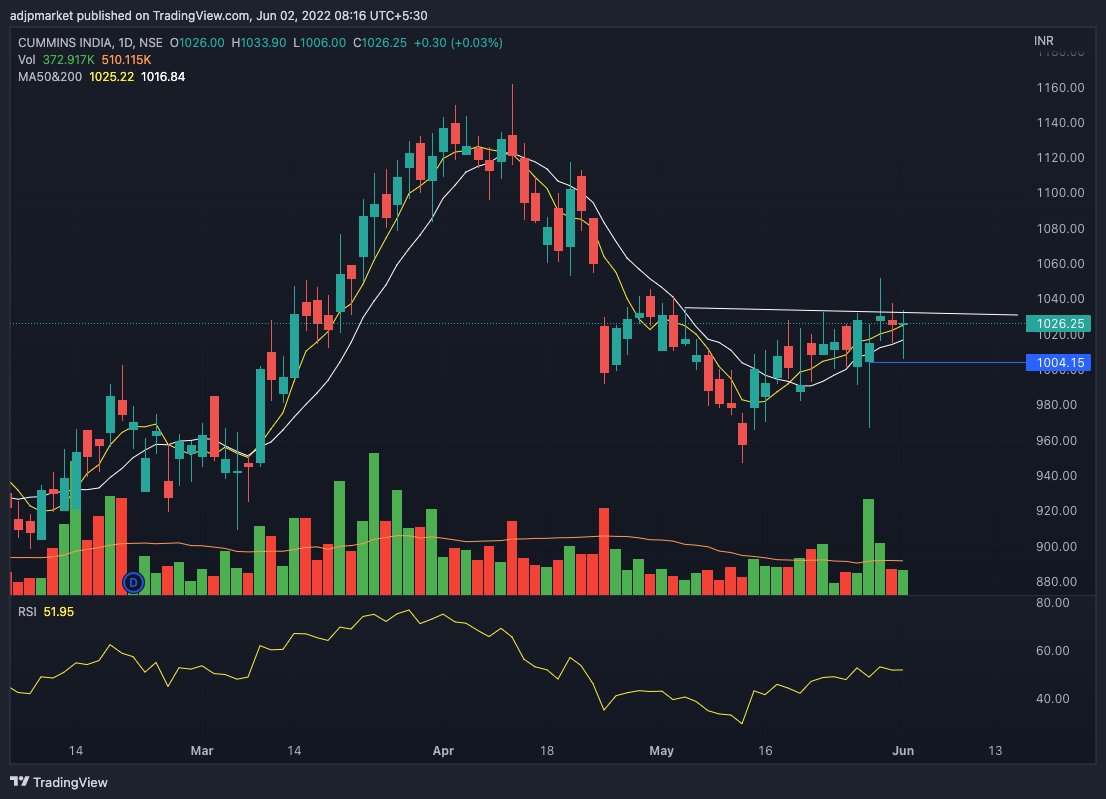Click the Apr date label

(443, 750)
